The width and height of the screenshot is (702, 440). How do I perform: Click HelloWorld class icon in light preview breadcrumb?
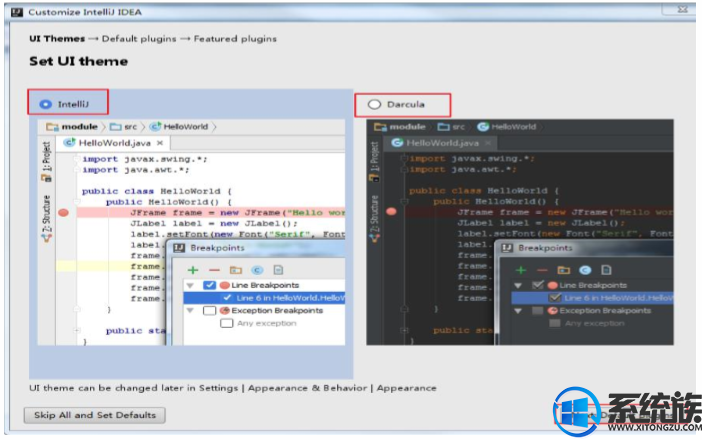click(155, 127)
